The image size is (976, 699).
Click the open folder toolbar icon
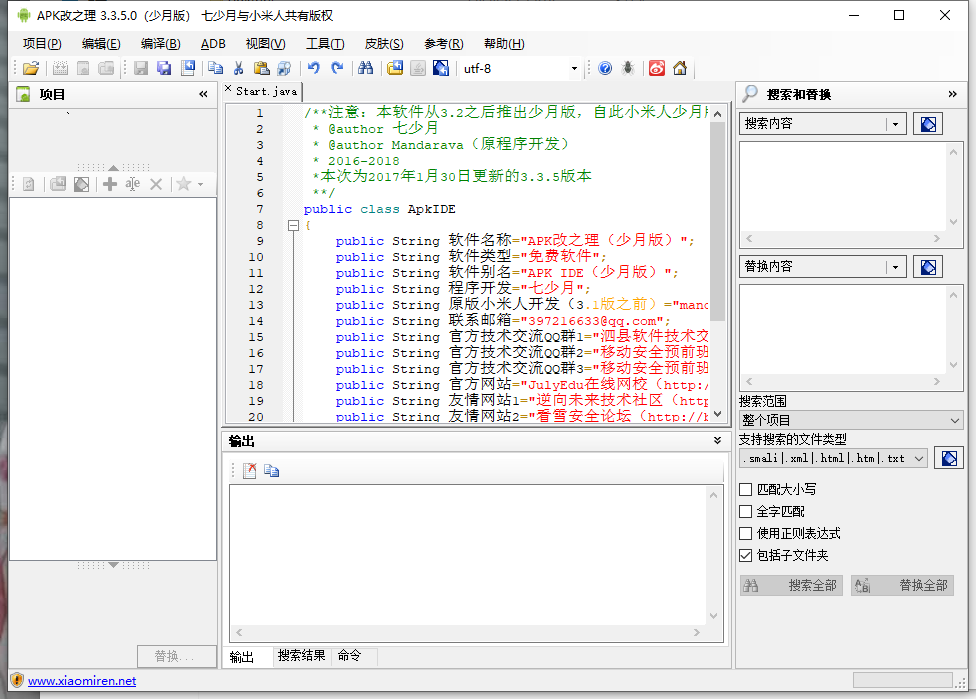click(31, 68)
